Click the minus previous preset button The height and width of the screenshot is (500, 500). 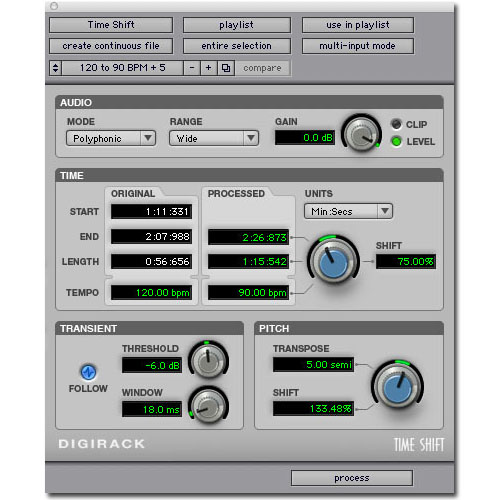click(x=192, y=68)
